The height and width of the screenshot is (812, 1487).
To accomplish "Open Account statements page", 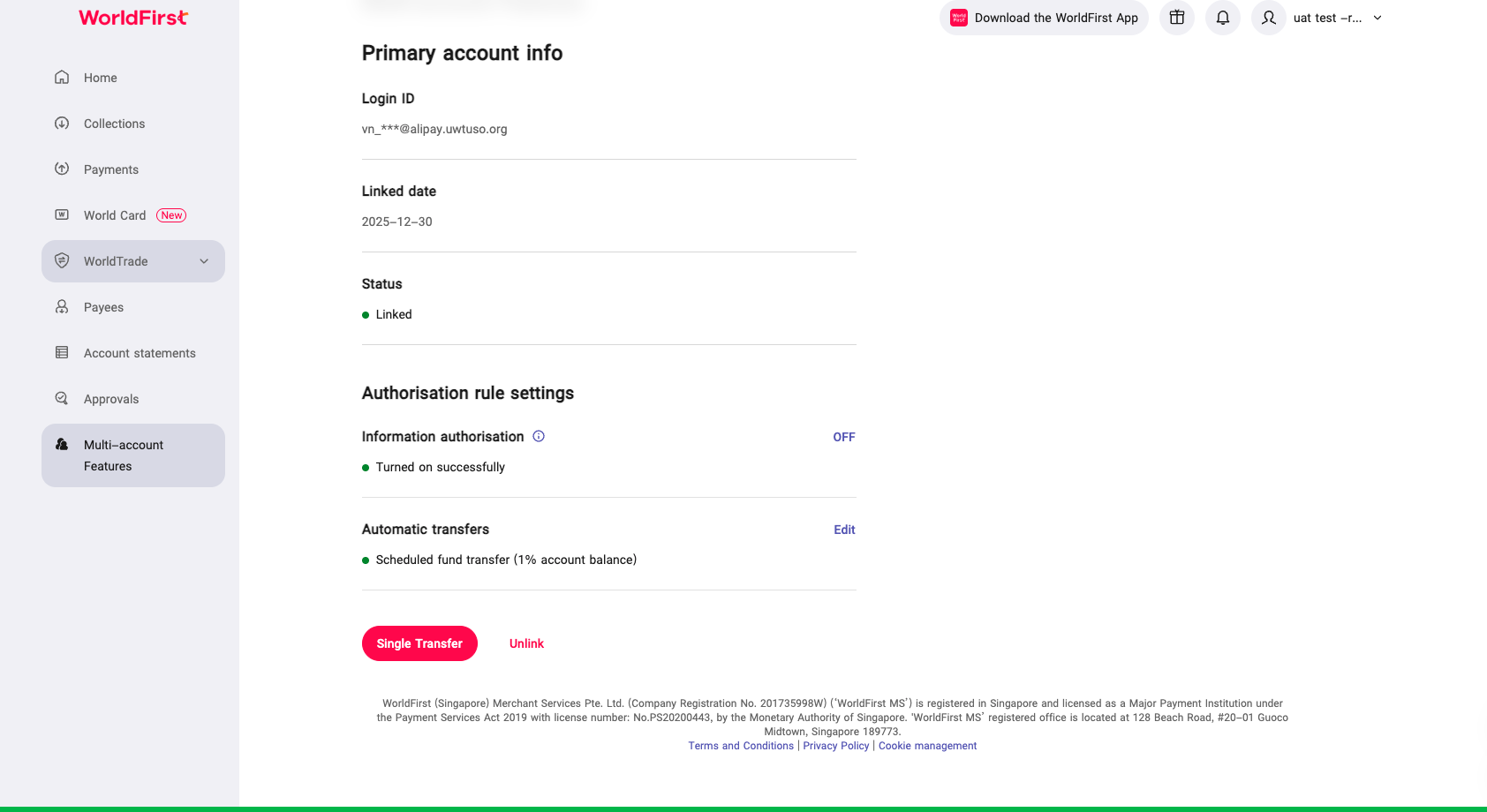I will pyautogui.click(x=140, y=353).
